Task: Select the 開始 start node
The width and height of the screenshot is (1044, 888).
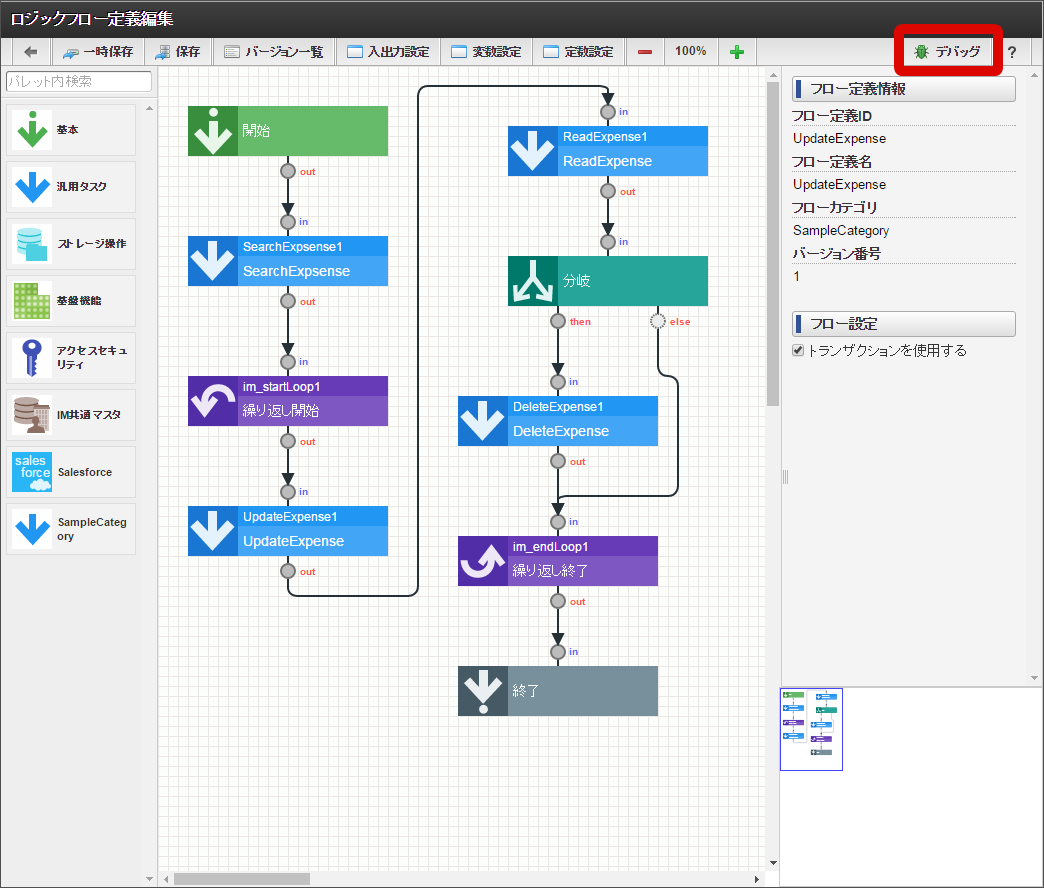Action: [x=288, y=131]
